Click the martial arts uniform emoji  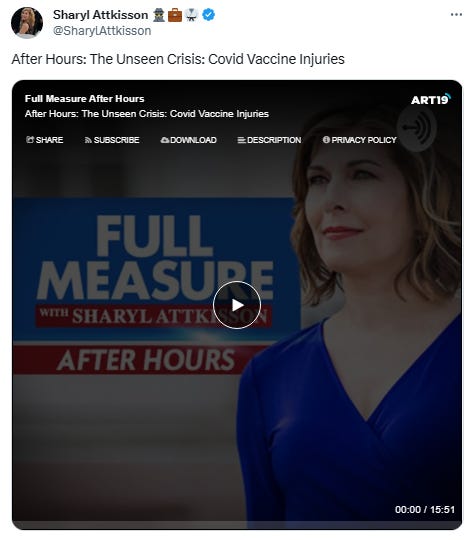click(191, 15)
